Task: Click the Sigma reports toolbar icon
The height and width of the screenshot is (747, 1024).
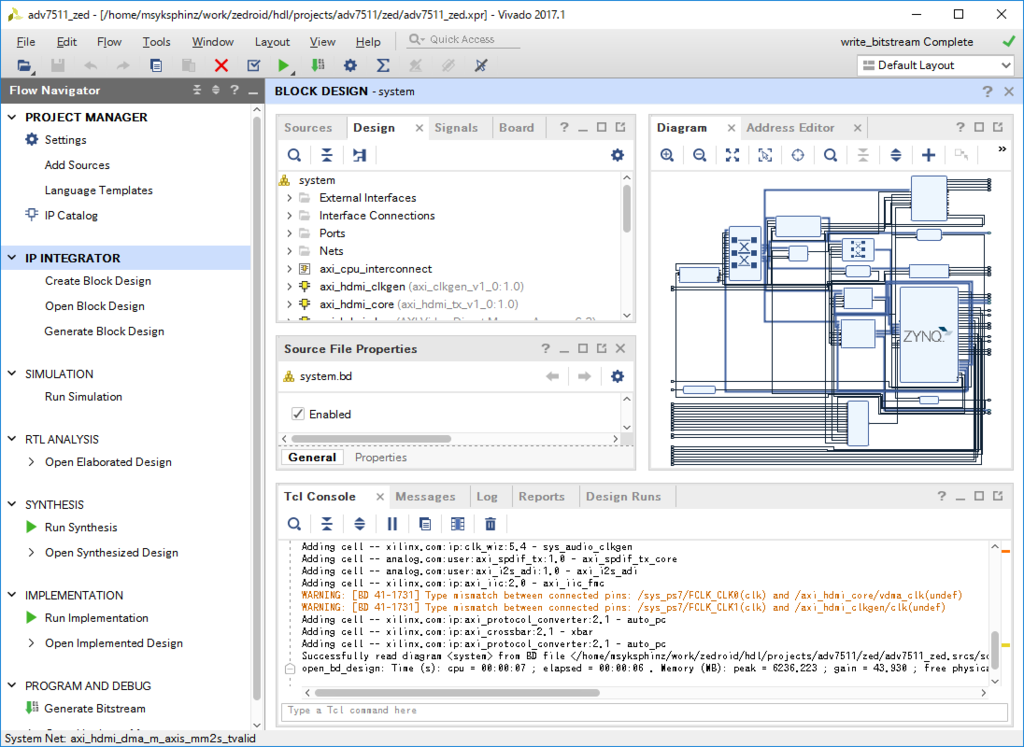Action: pyautogui.click(x=383, y=65)
